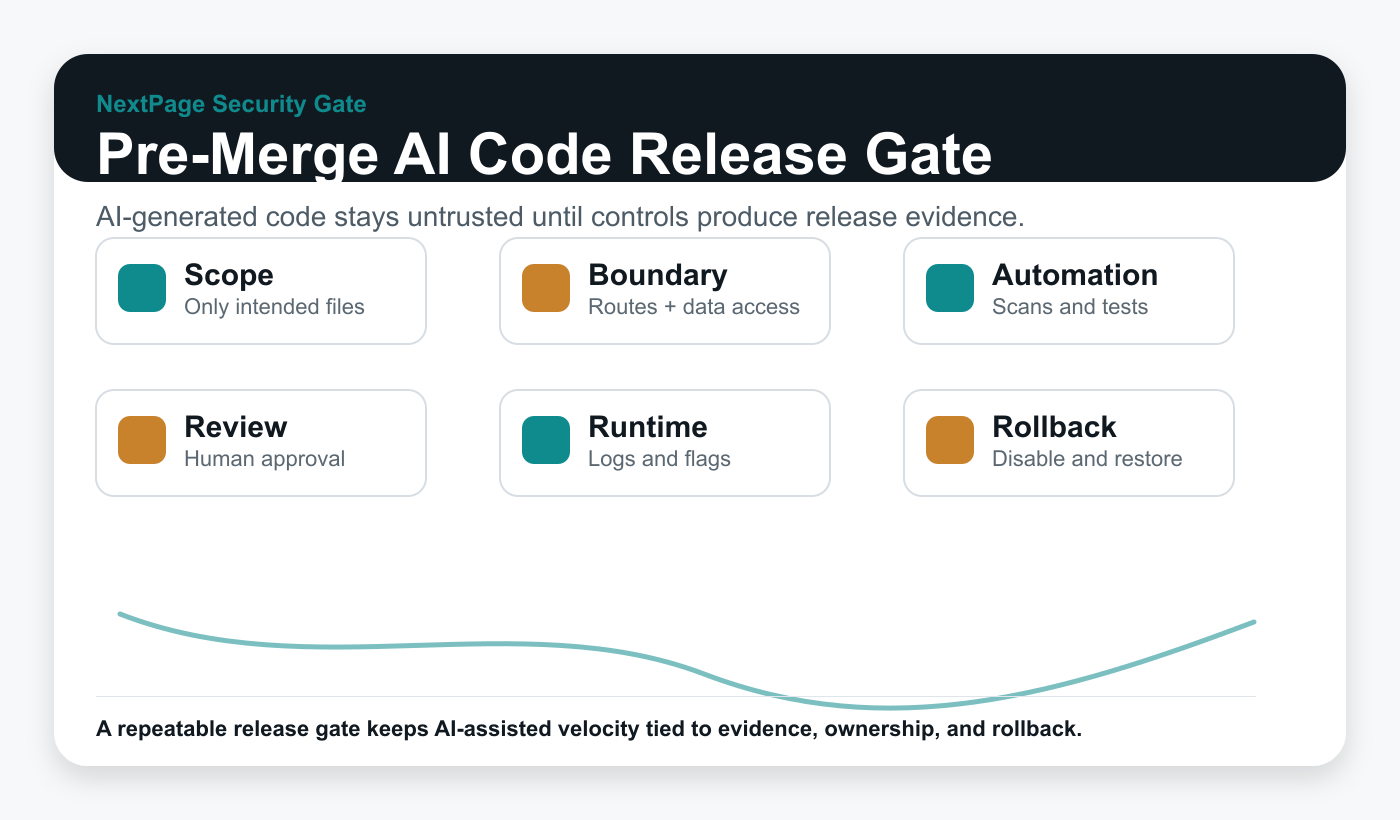Click the teal square icon beside Runtime
The height and width of the screenshot is (820, 1400).
click(x=546, y=440)
